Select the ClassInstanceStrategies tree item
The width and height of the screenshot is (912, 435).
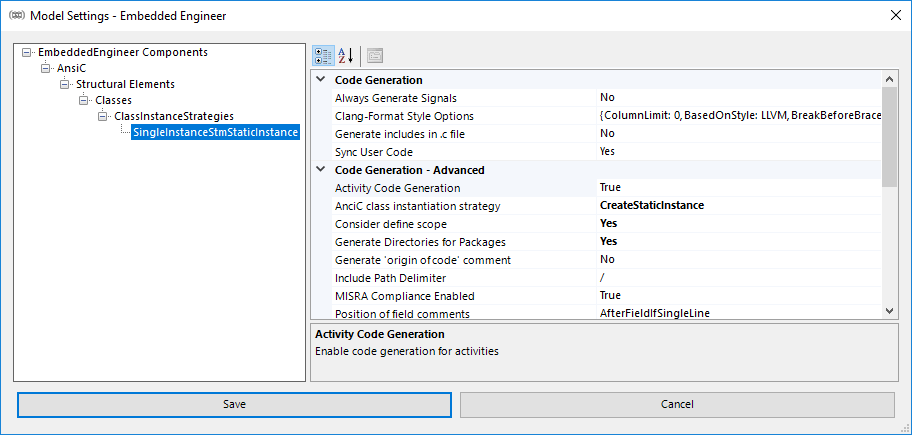174,116
